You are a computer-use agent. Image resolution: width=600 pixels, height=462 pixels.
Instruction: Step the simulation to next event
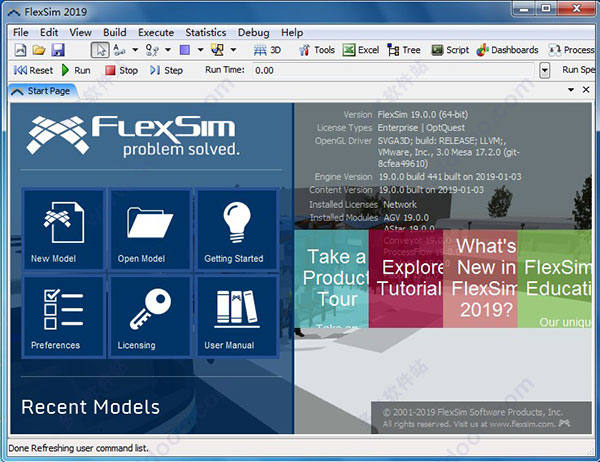click(x=166, y=70)
